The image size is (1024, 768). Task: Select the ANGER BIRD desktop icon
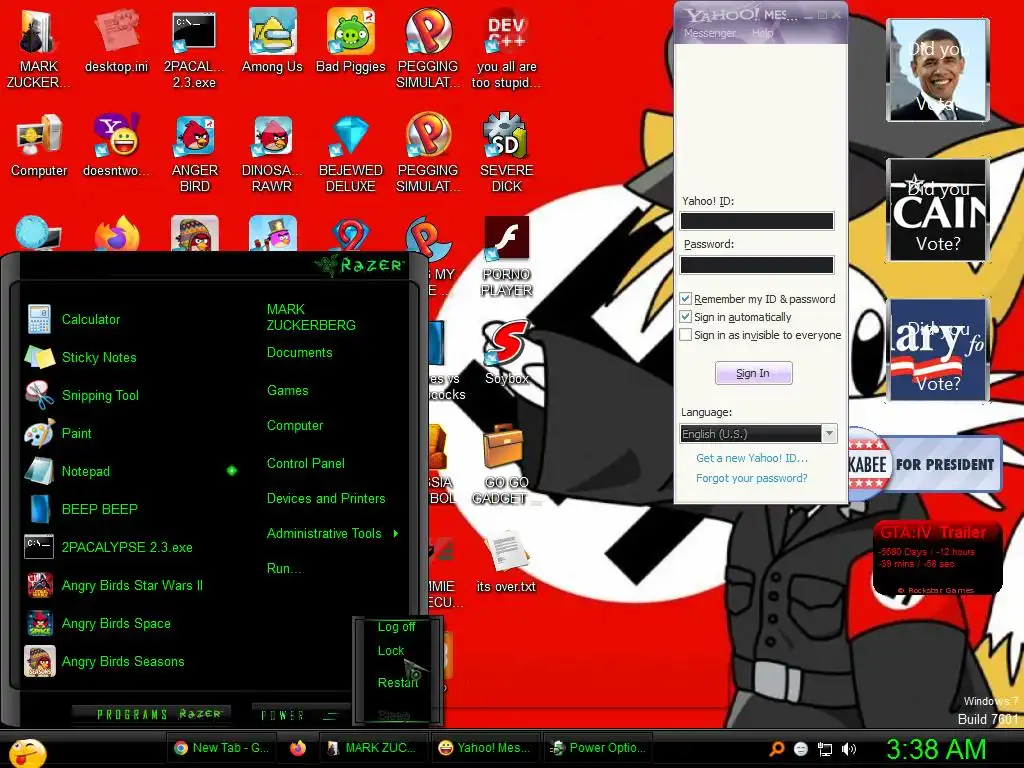(x=194, y=153)
